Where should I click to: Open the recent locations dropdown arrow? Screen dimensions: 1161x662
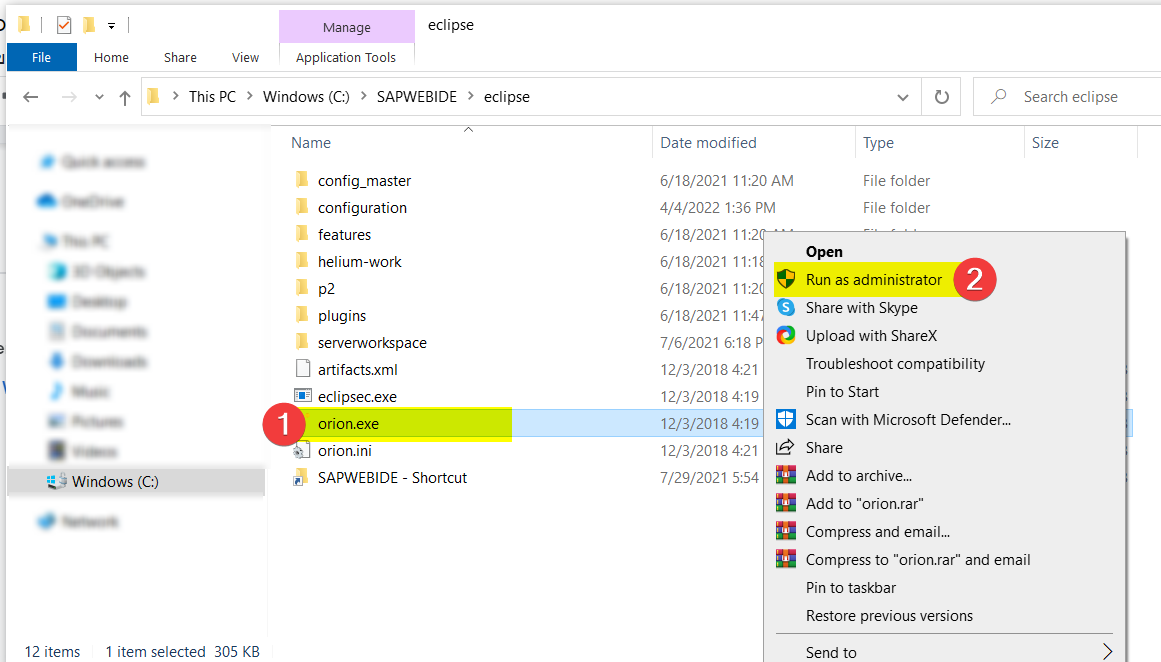click(99, 97)
